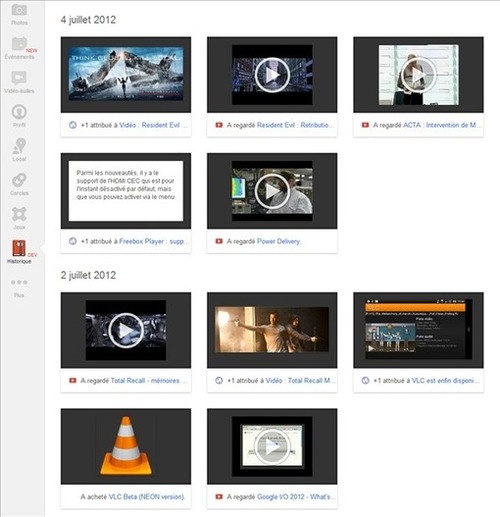
Task: Open Jeux in the sidebar
Action: [19, 218]
